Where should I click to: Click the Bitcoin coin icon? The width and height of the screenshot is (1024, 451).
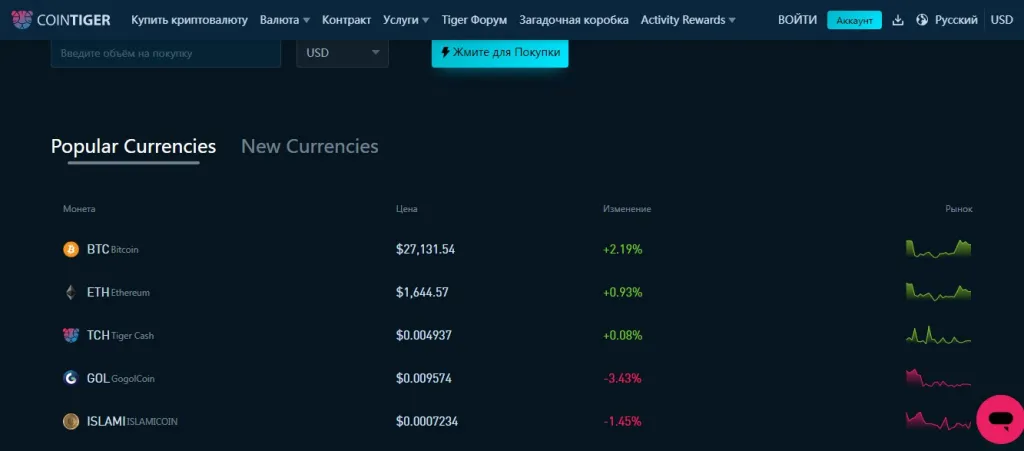(71, 249)
